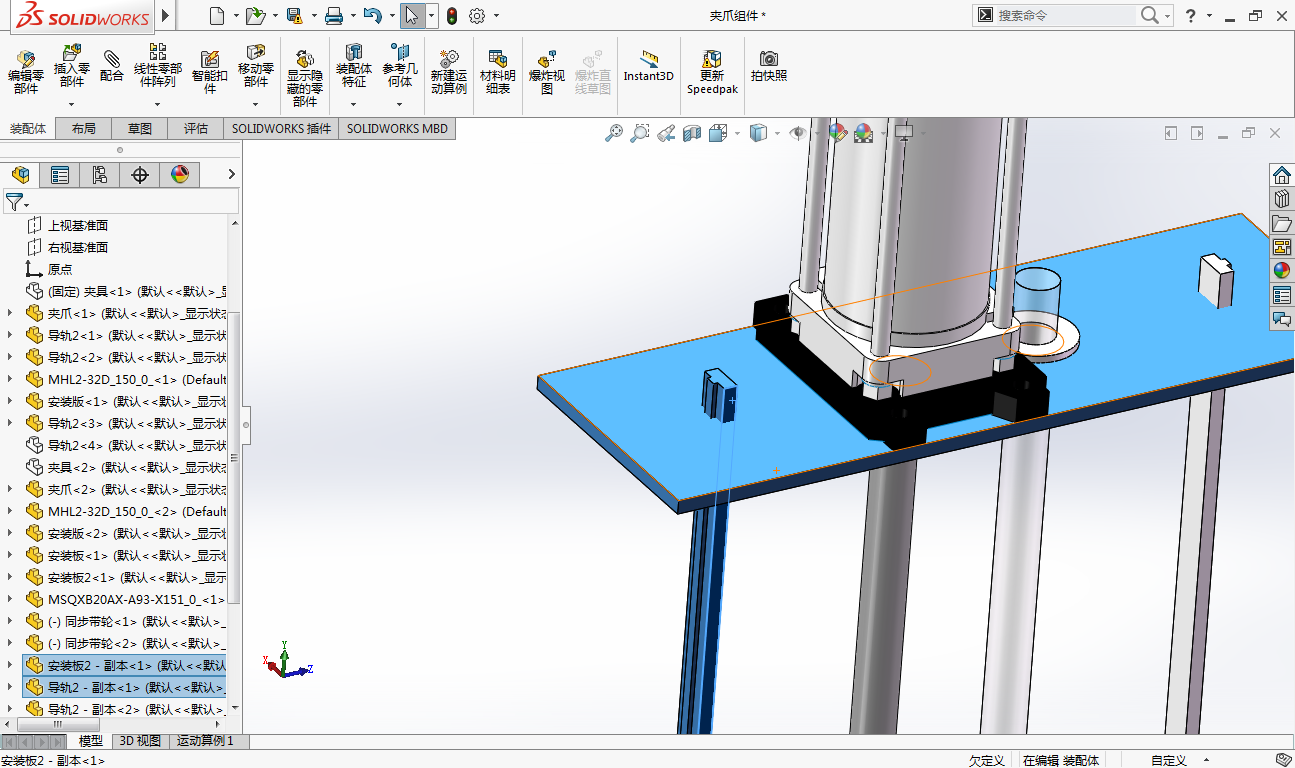Open the DisplayManager color ball tab

click(x=180, y=175)
